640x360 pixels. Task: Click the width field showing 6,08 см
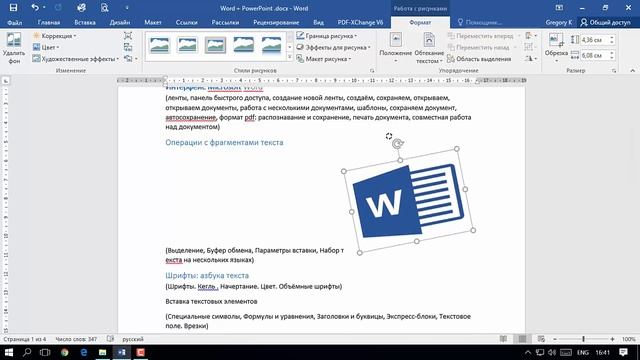click(594, 55)
